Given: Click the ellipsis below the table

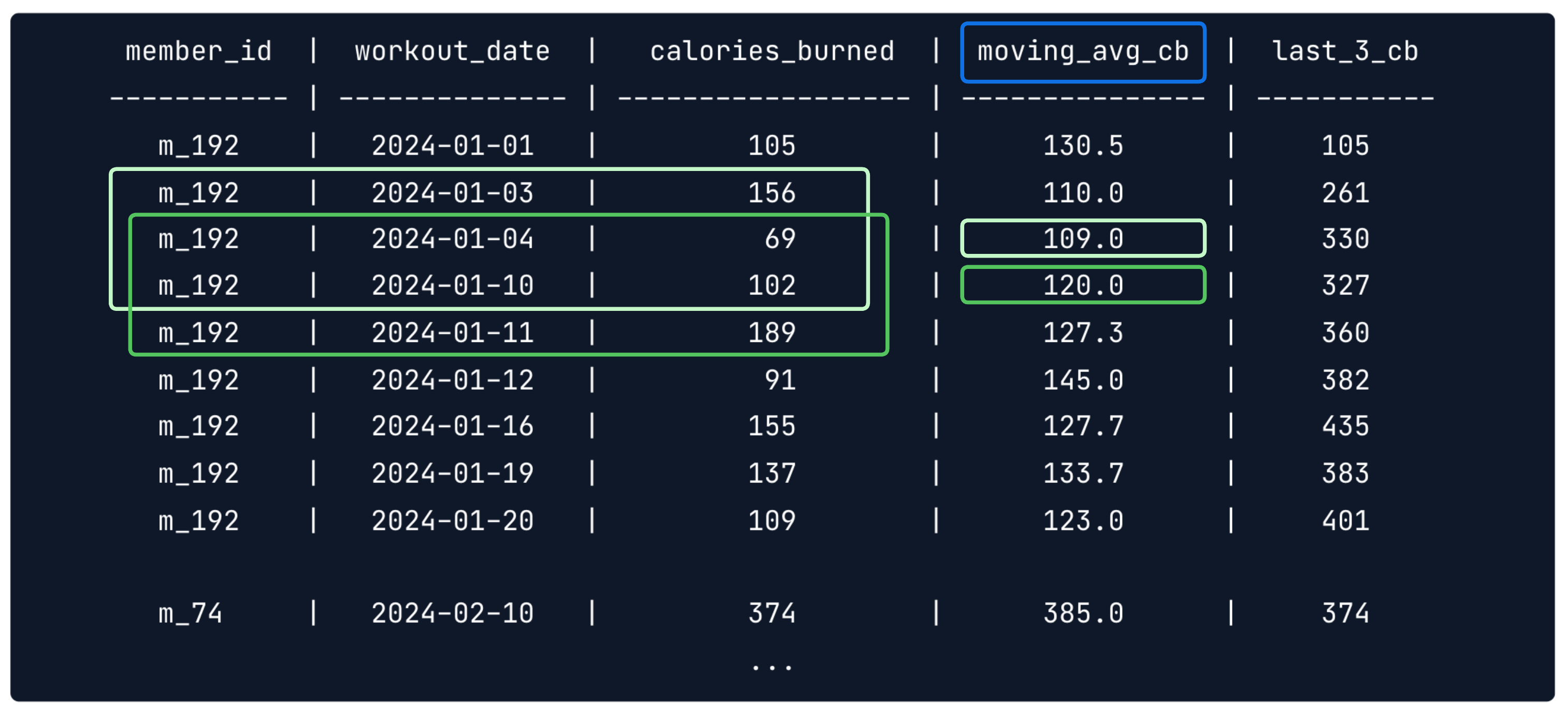Looking at the screenshot, I should pyautogui.click(x=772, y=668).
